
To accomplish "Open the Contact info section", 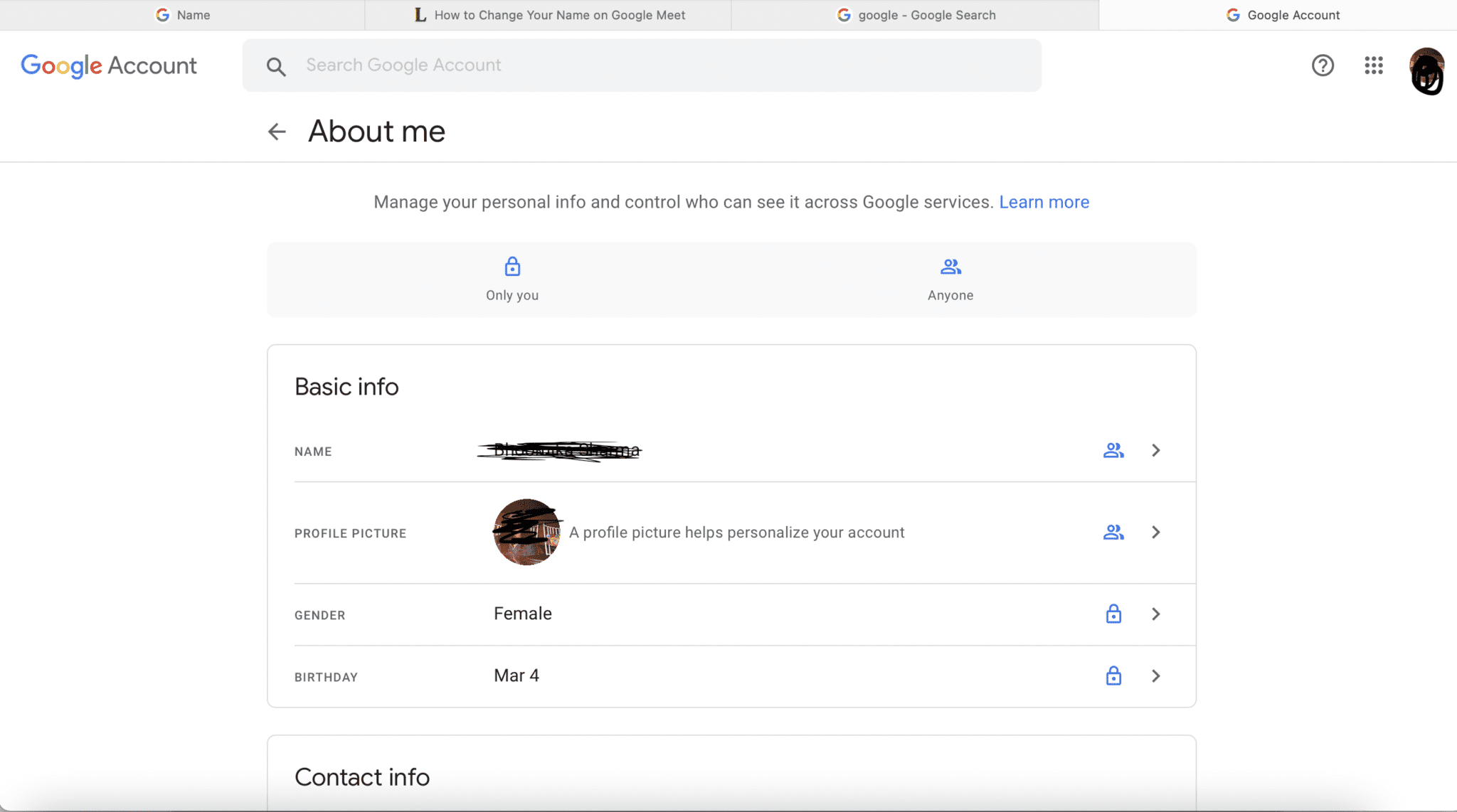I will tap(363, 777).
